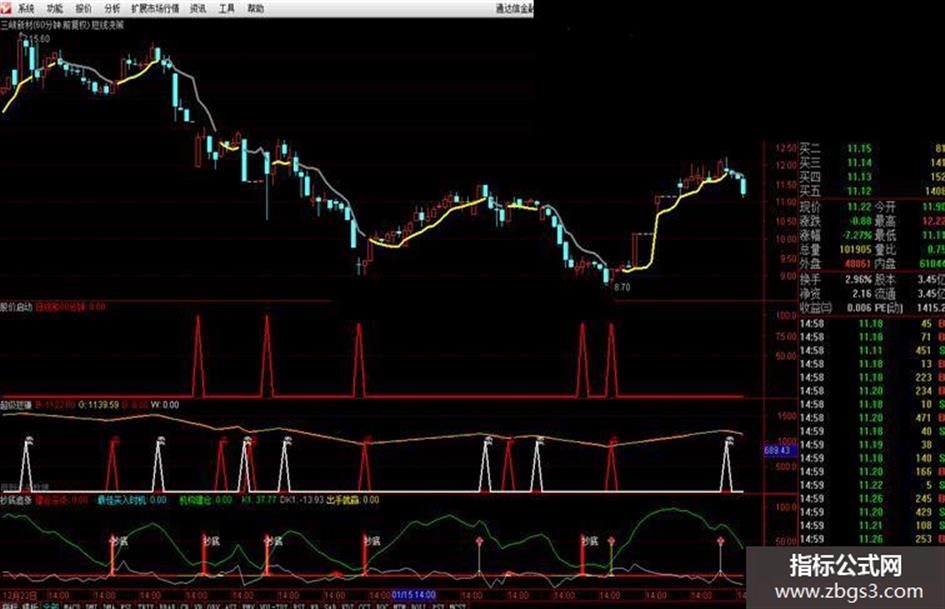Click the red app logo icon
This screenshot has height=609, width=945.
(x=6, y=8)
